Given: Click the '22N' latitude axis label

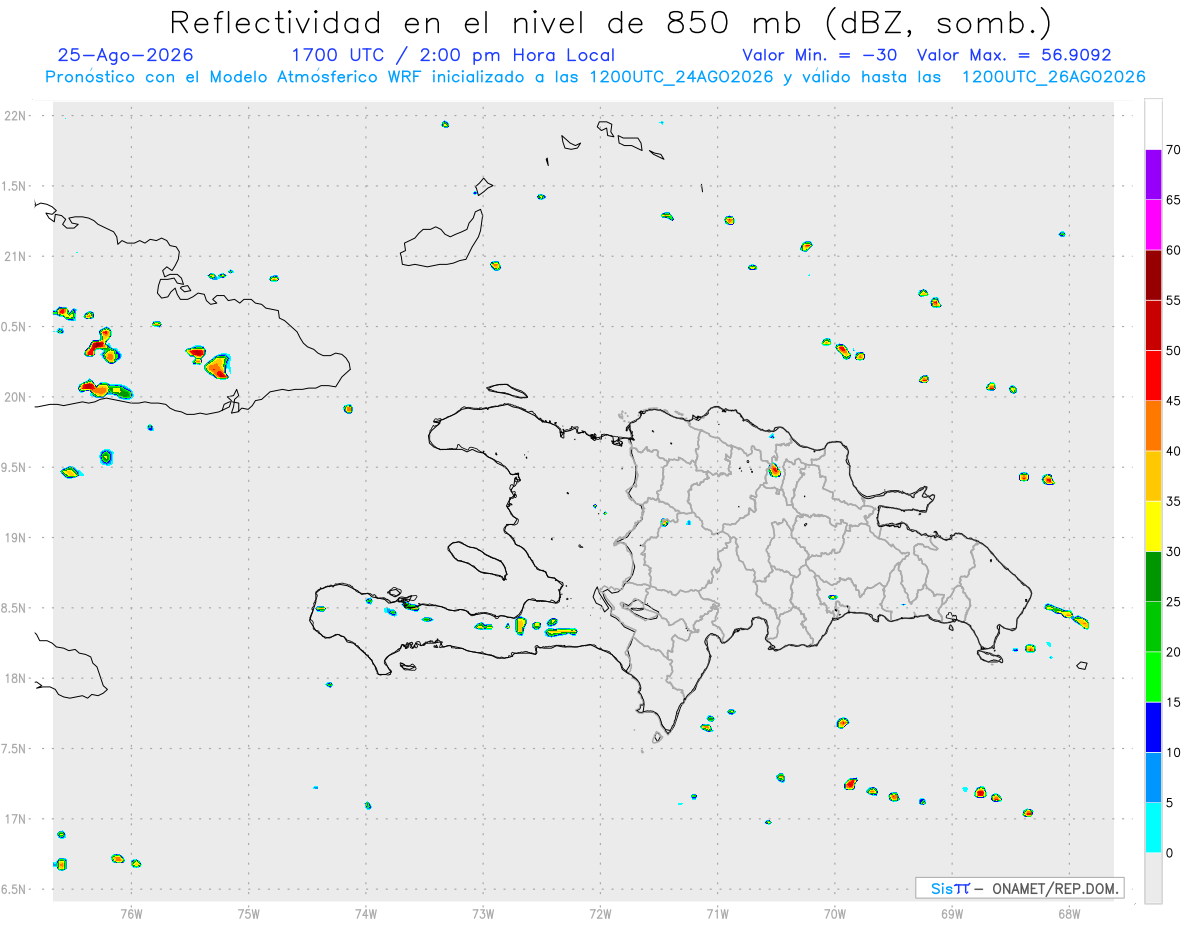Looking at the screenshot, I should 16,116.
